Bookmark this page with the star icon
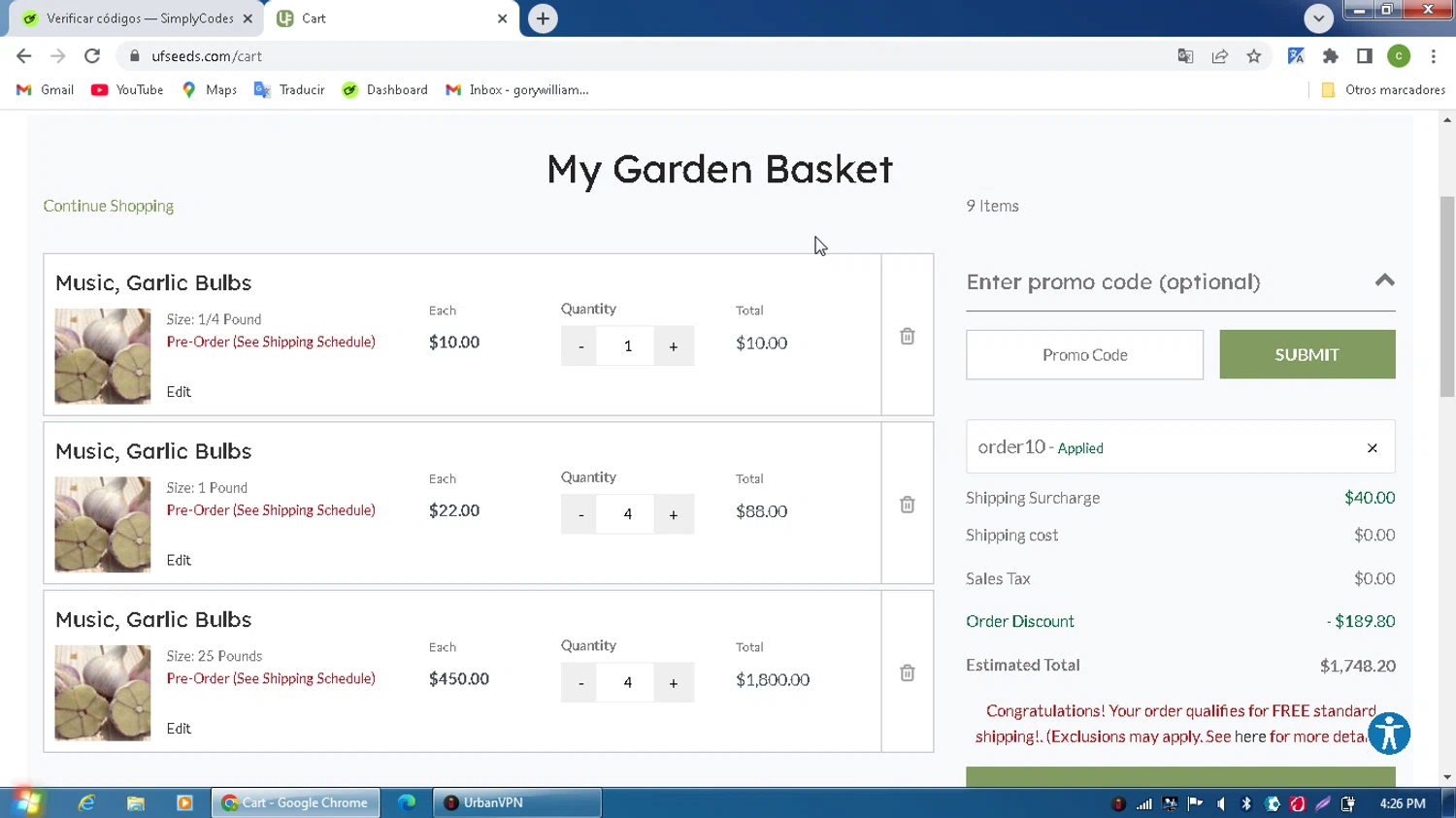This screenshot has height=818, width=1456. click(1254, 56)
